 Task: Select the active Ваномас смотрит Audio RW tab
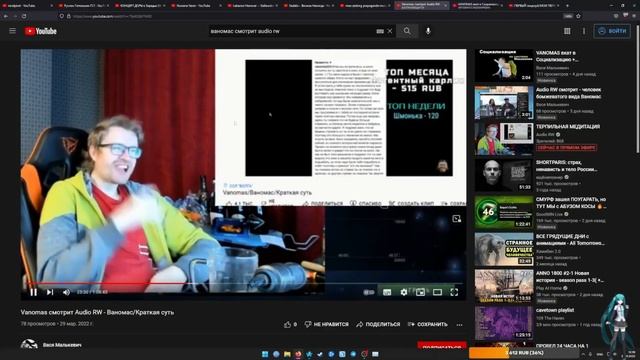click(x=422, y=6)
